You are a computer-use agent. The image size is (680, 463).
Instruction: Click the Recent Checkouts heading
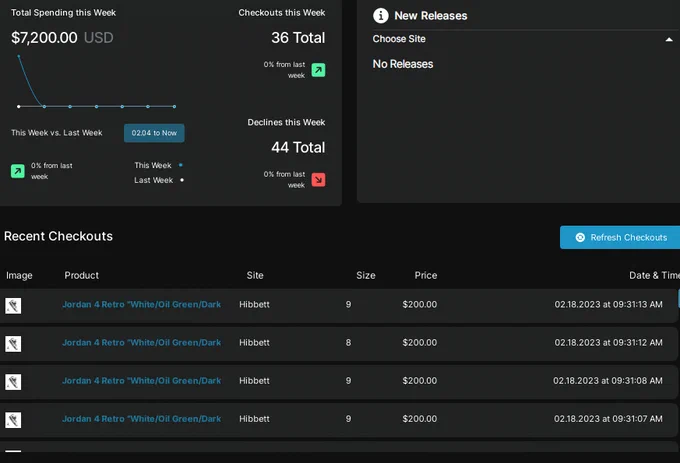[x=58, y=236]
